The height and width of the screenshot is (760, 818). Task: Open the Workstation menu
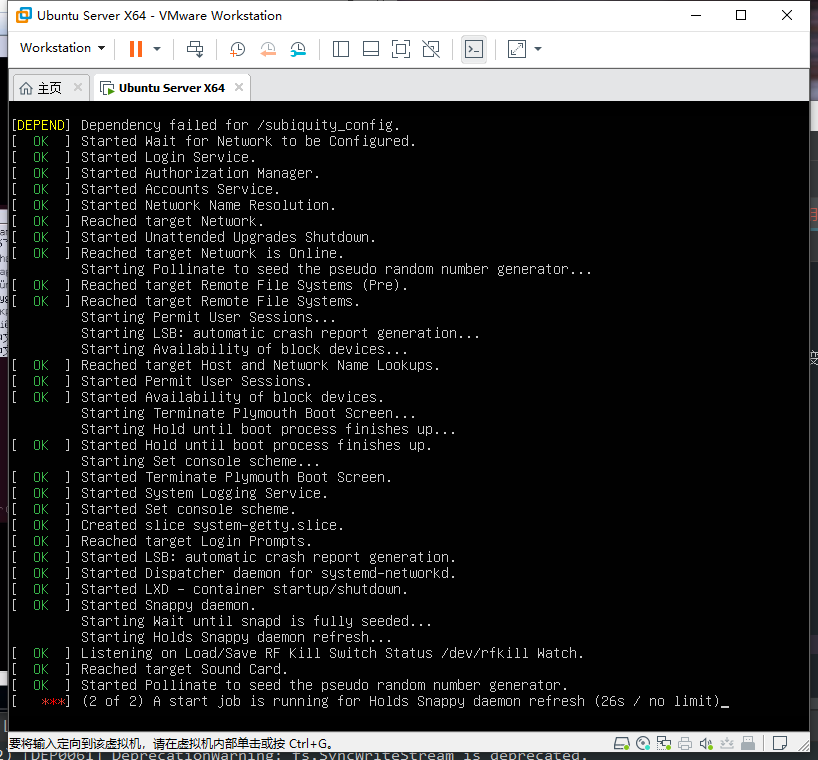(63, 48)
